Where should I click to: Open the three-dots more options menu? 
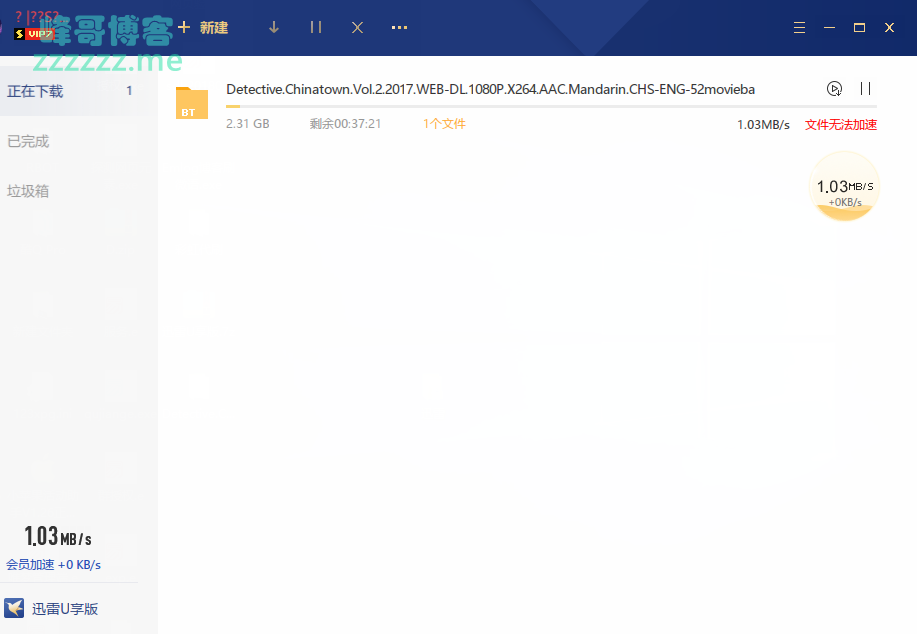pyautogui.click(x=399, y=28)
